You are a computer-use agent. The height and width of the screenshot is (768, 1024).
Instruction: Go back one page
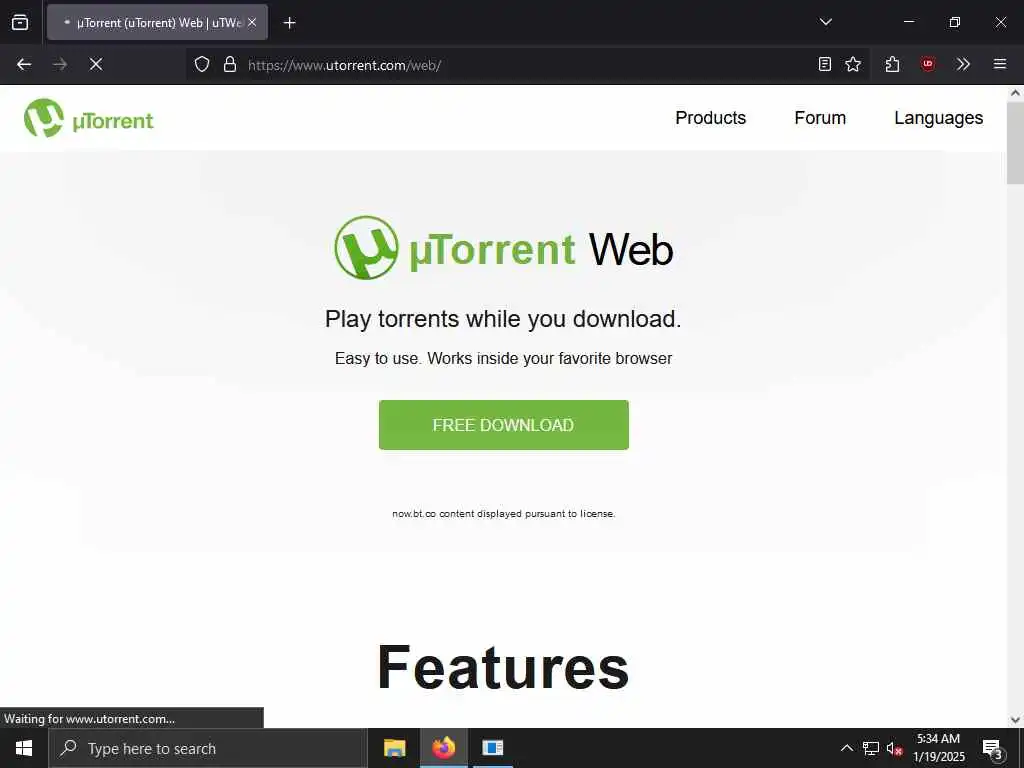(x=24, y=64)
